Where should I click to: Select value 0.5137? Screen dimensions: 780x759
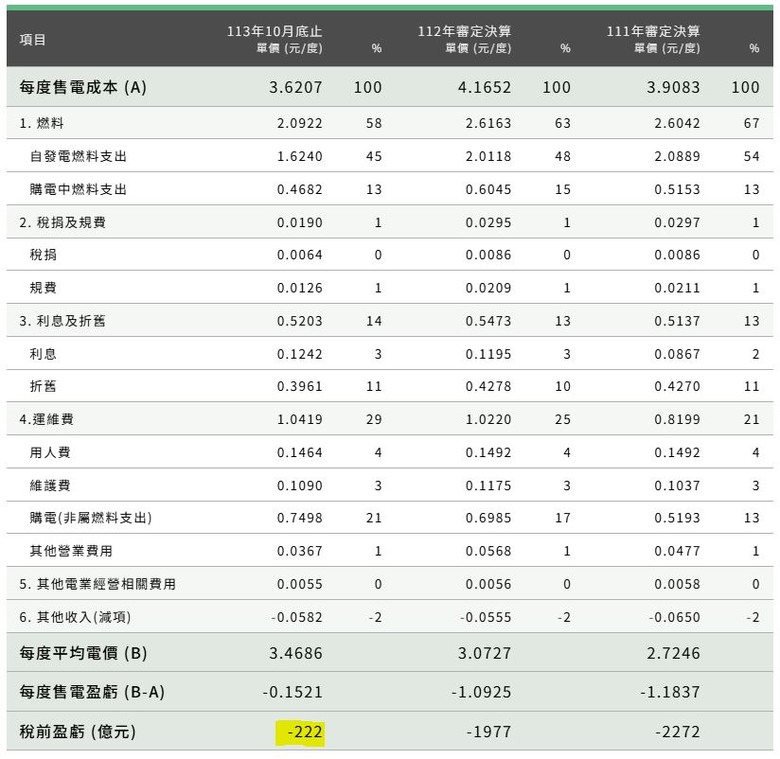tap(678, 321)
